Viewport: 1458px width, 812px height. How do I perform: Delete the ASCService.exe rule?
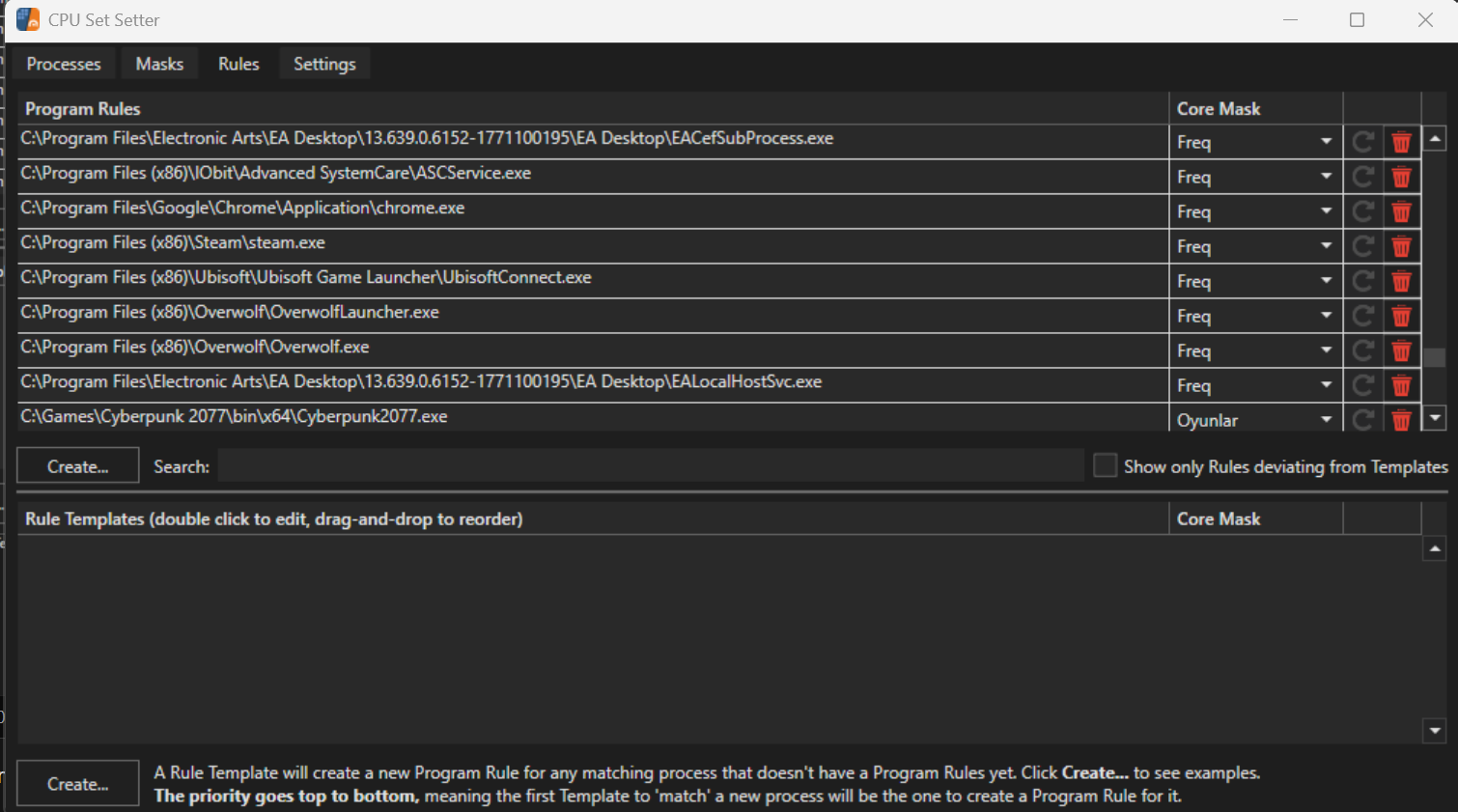(1401, 178)
